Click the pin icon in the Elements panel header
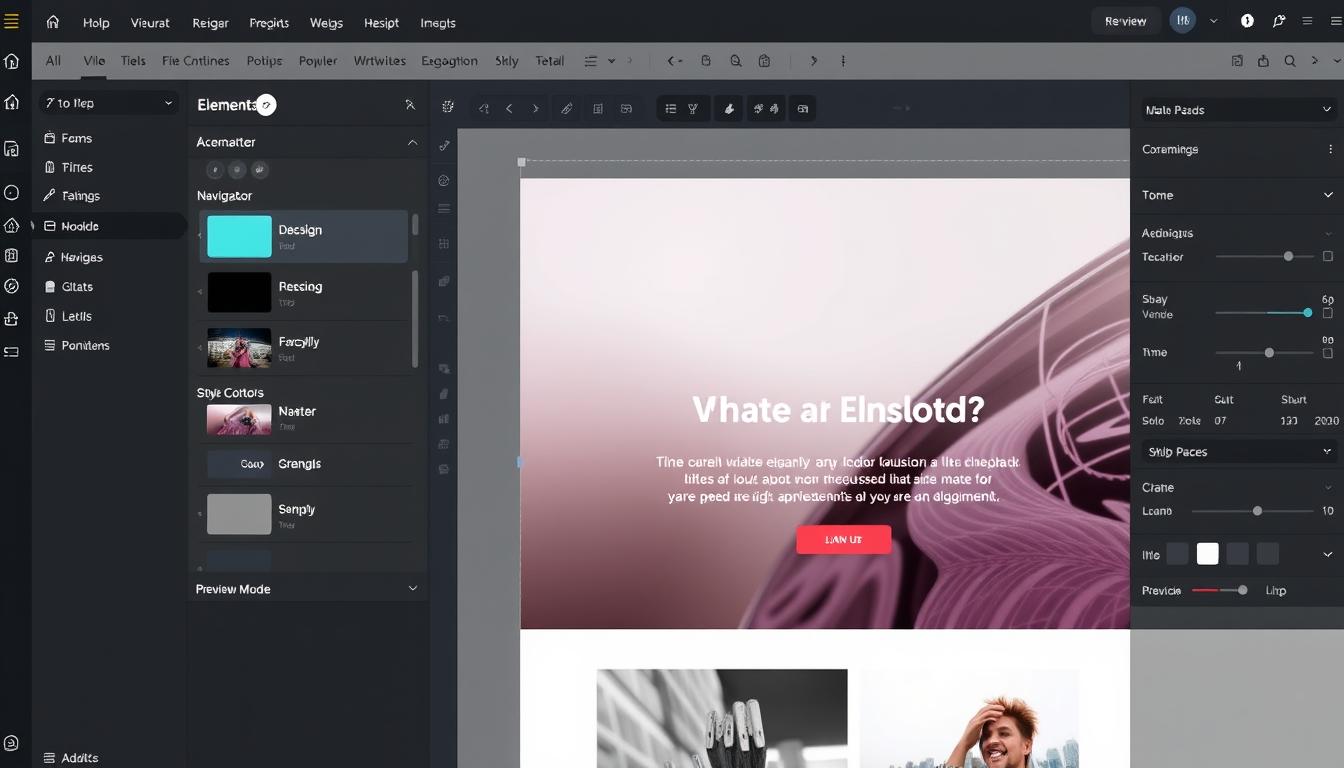The image size is (1344, 768). click(410, 104)
